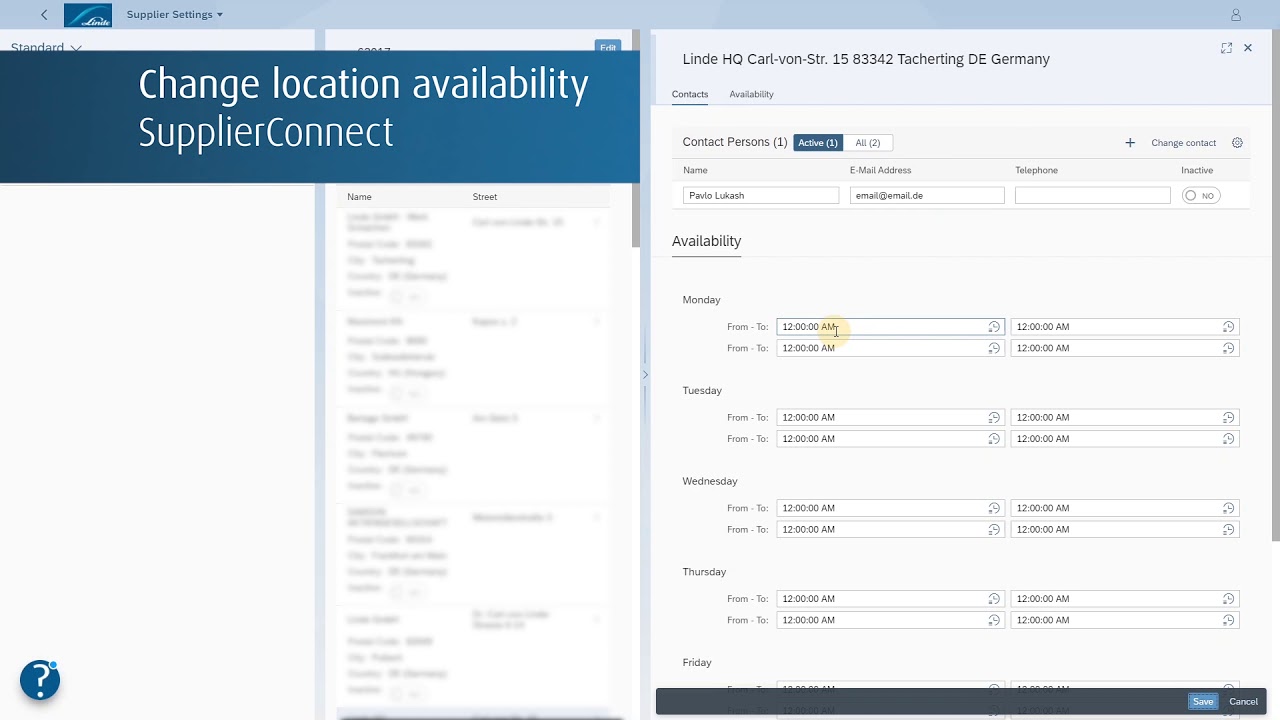This screenshot has width=1280, height=720.
Task: Open time picker for Wednesday second To
Action: click(1228, 529)
